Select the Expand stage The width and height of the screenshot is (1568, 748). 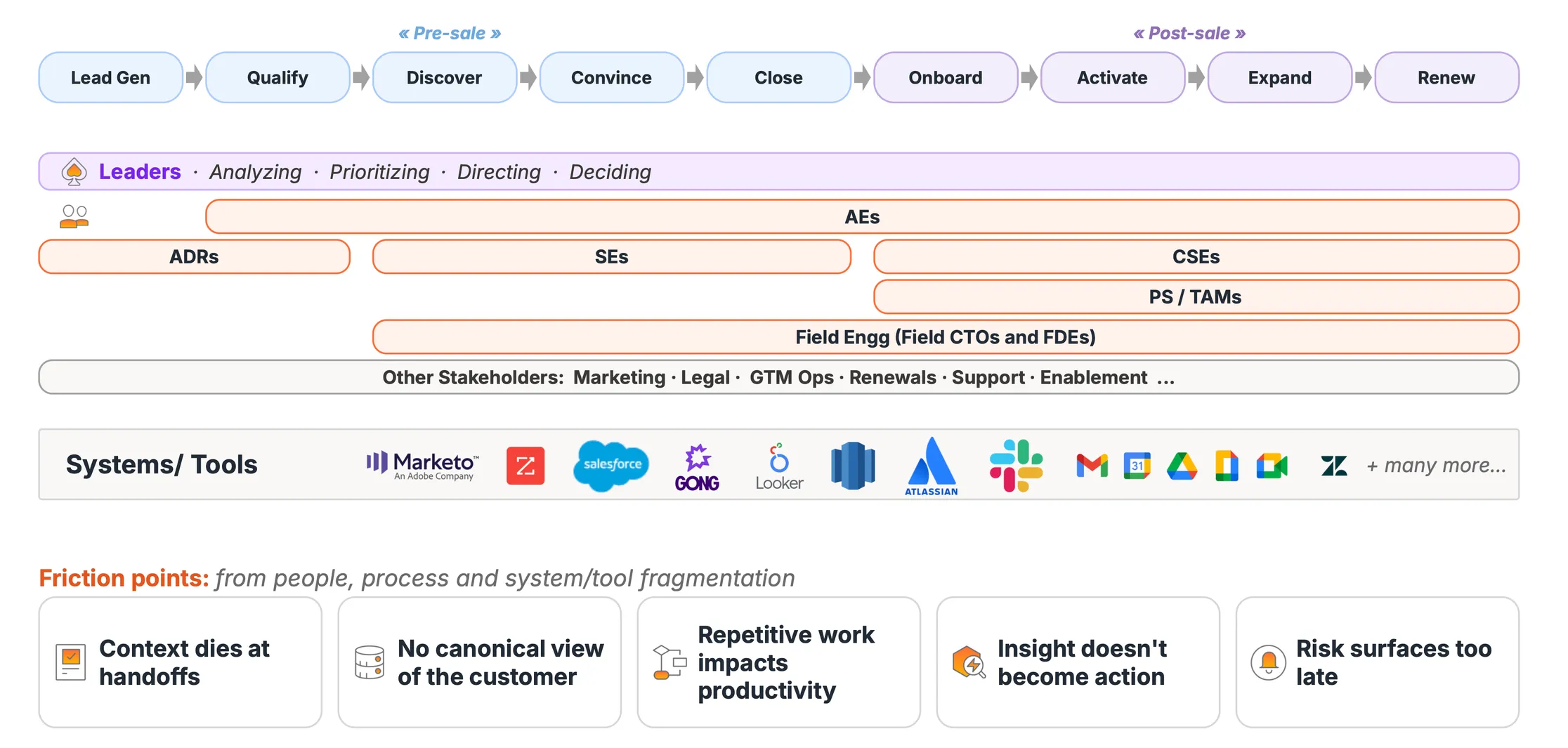[x=1280, y=77]
